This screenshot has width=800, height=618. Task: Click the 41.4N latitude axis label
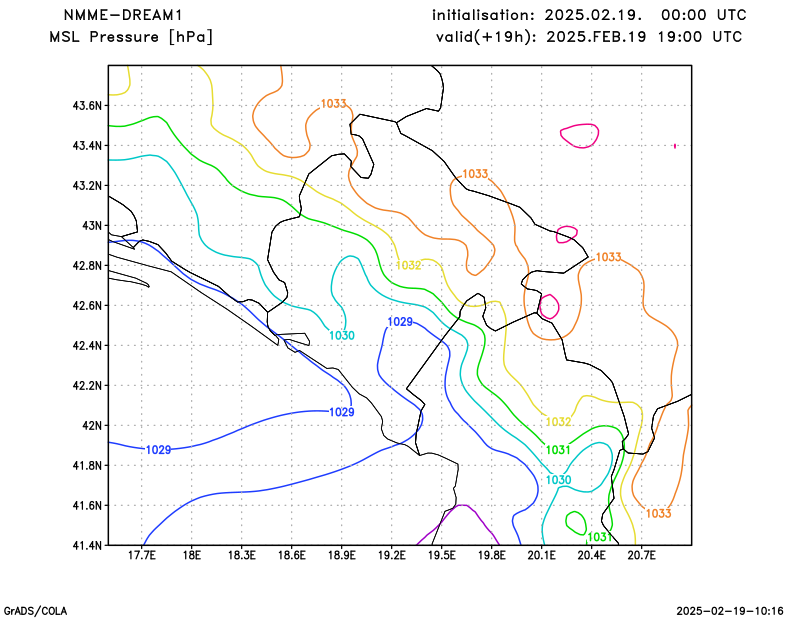87,545
